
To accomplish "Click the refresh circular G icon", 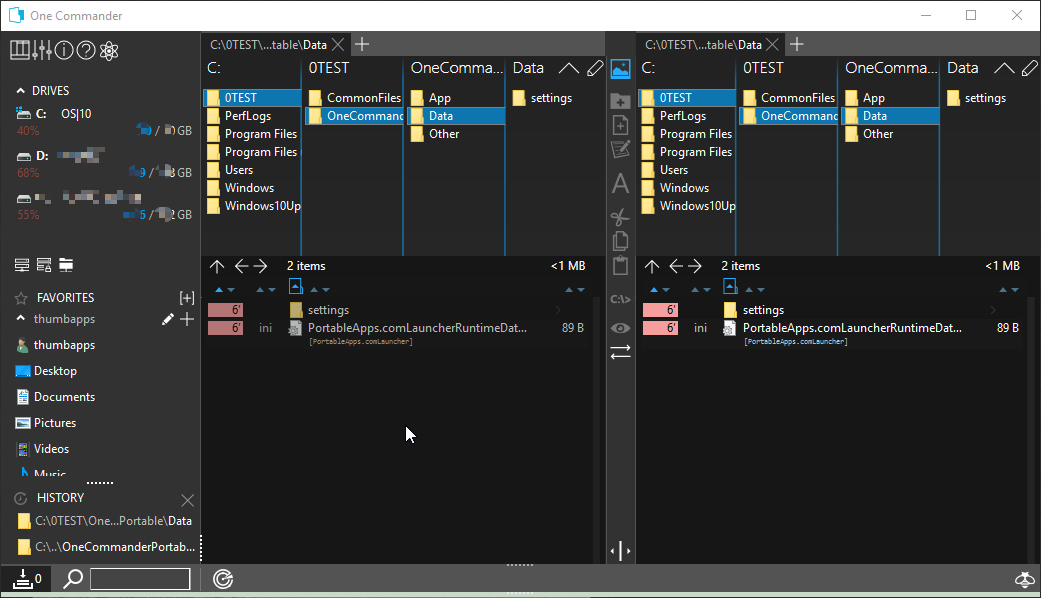I will (223, 579).
